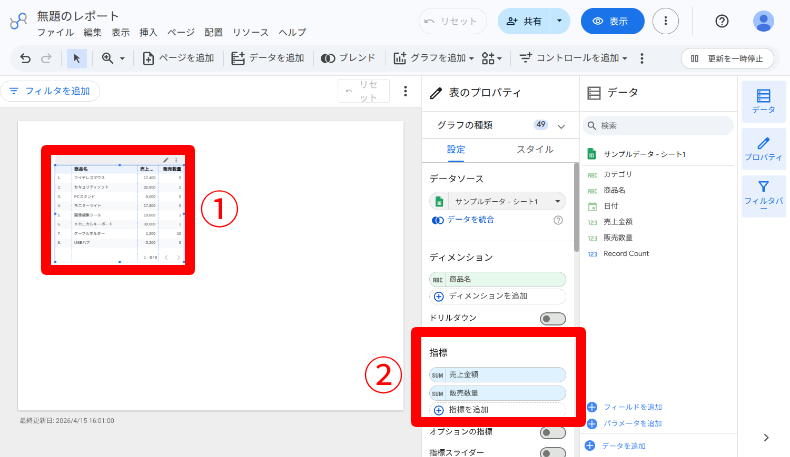Click the undo arrow in toolbar
This screenshot has height=457, width=790.
25,58
